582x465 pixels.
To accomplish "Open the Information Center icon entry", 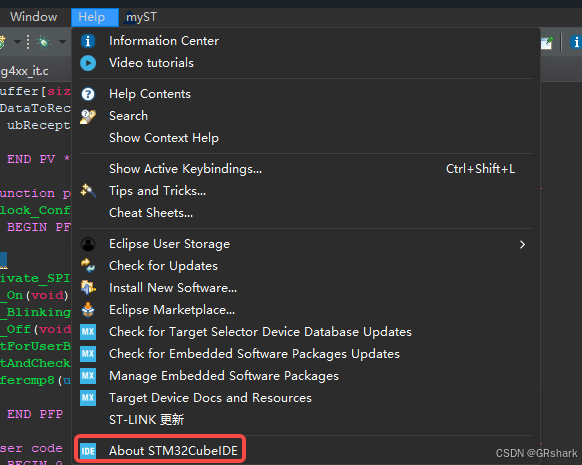I will [88, 41].
